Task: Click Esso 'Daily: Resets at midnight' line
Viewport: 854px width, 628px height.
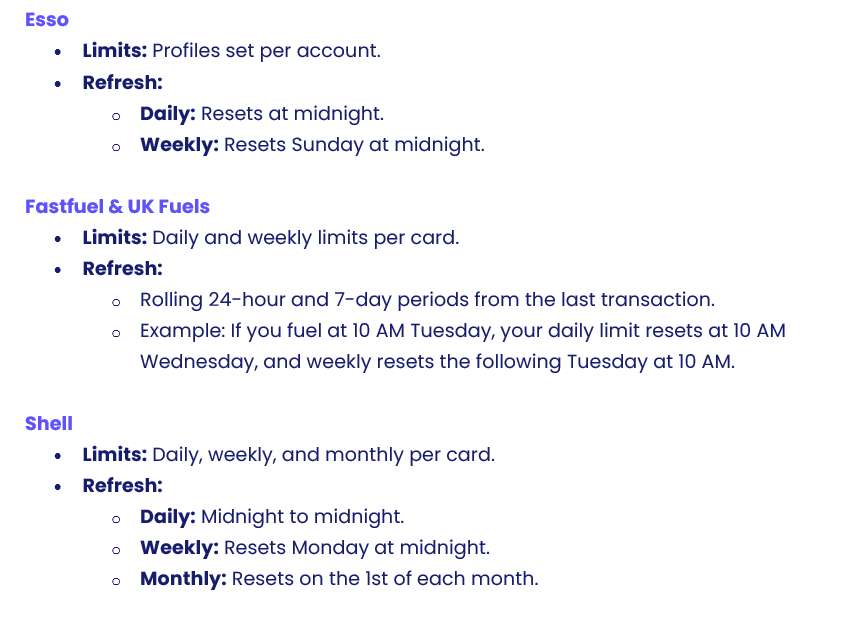Action: [x=262, y=114]
